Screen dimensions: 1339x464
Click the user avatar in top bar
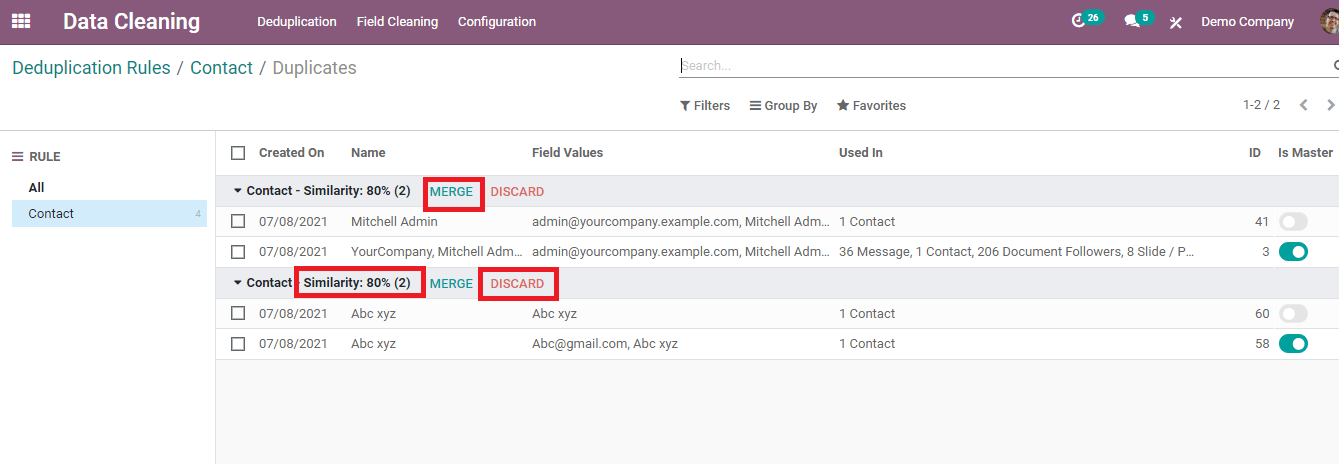click(x=1329, y=21)
